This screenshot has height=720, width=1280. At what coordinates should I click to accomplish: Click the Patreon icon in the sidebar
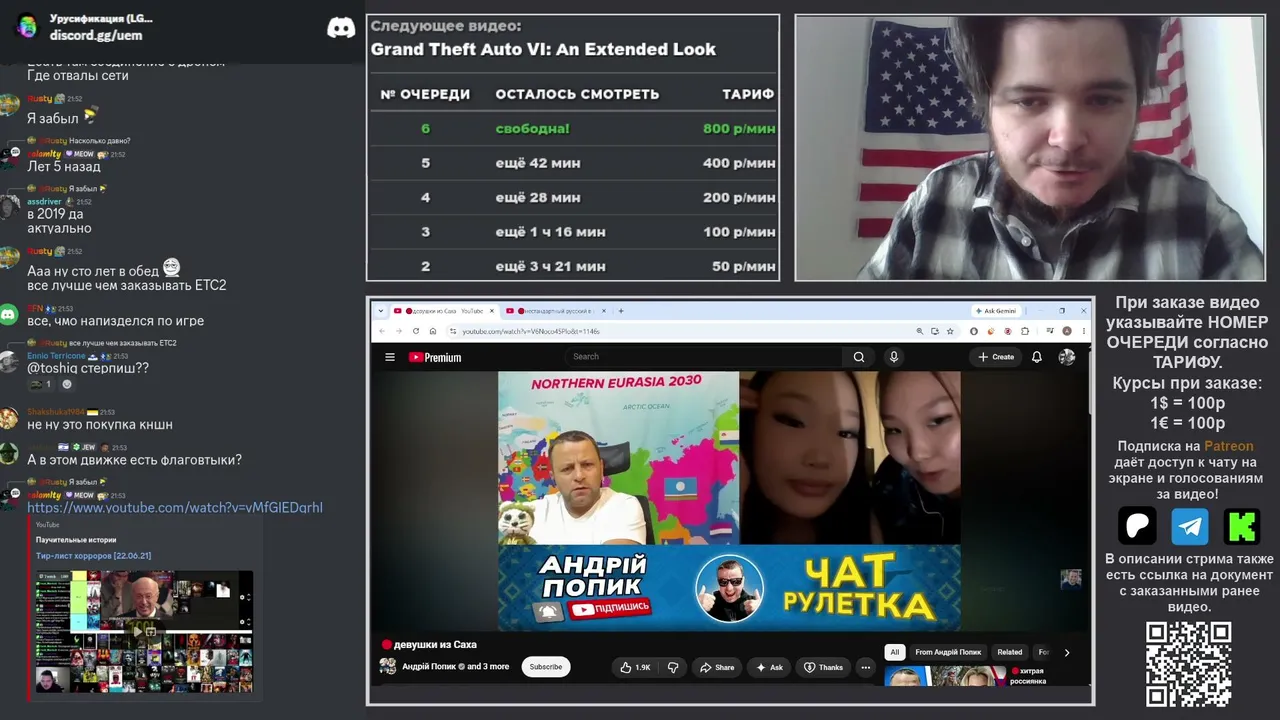point(1137,526)
